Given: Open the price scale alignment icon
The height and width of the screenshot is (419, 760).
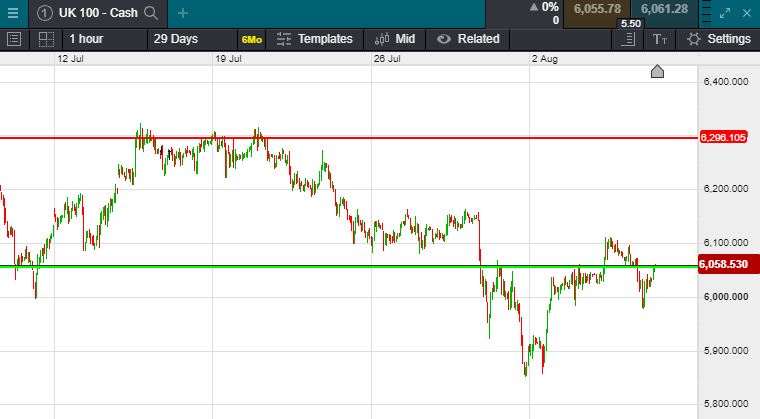Looking at the screenshot, I should pos(628,39).
